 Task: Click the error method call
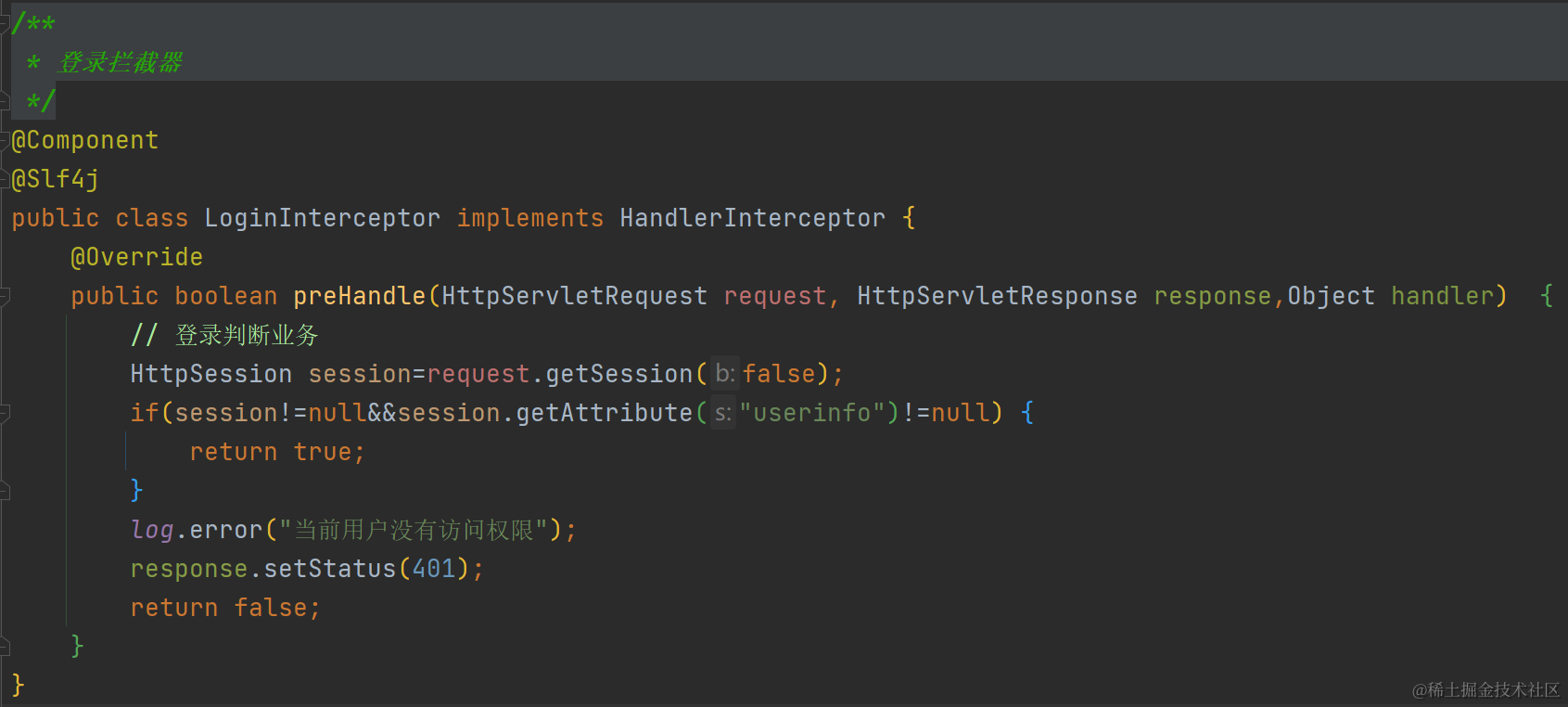coord(226,530)
